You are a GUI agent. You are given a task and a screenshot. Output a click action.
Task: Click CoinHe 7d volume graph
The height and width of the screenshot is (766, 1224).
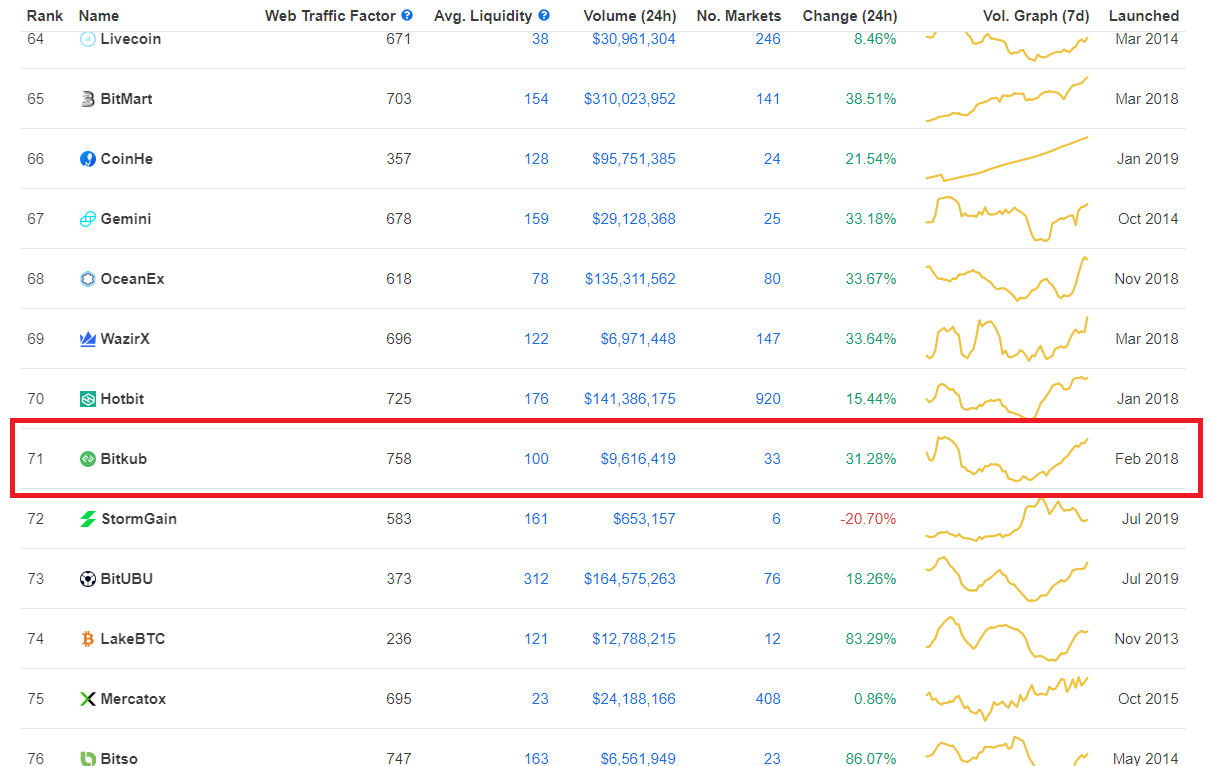point(1007,159)
